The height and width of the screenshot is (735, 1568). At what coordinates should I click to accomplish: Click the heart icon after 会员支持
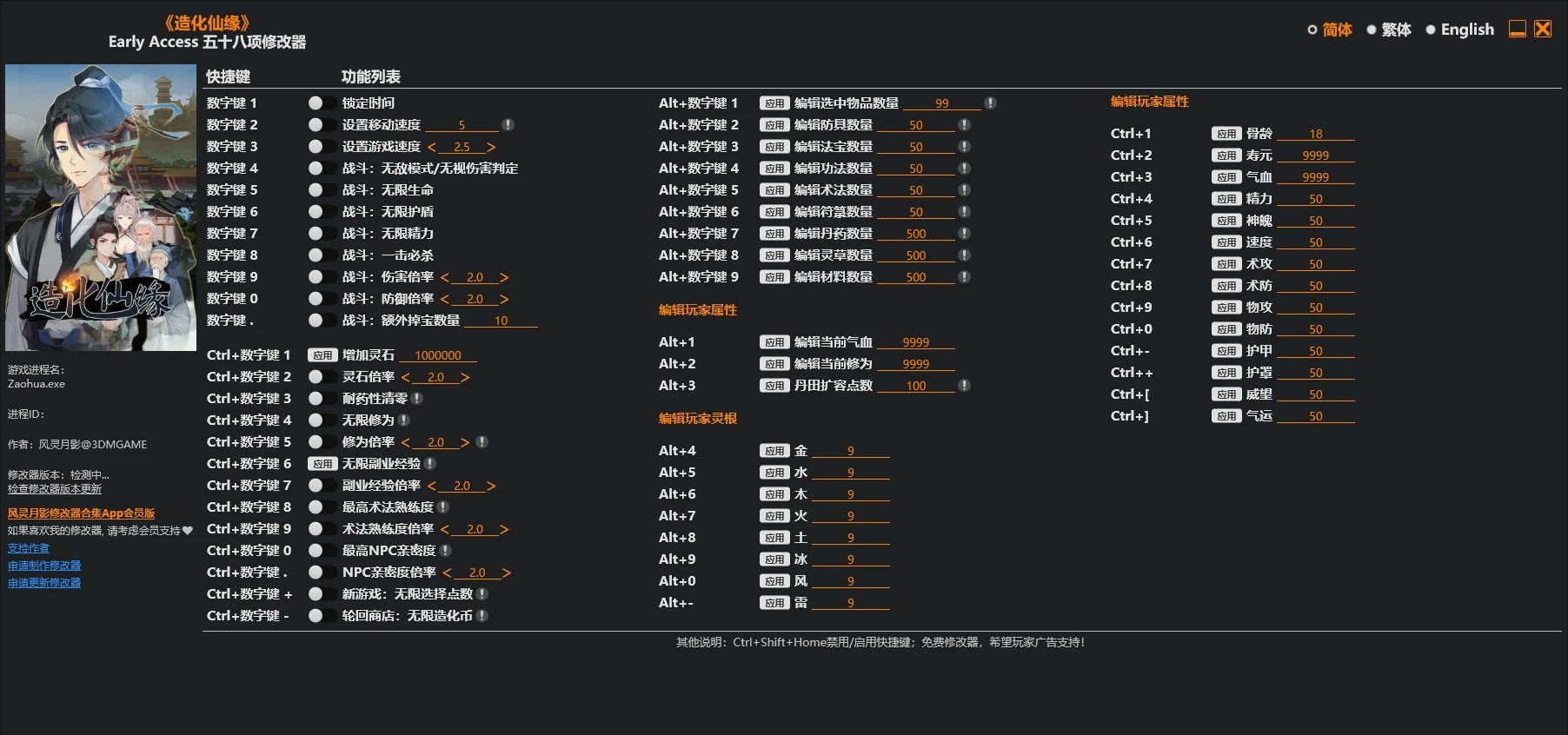(x=188, y=530)
